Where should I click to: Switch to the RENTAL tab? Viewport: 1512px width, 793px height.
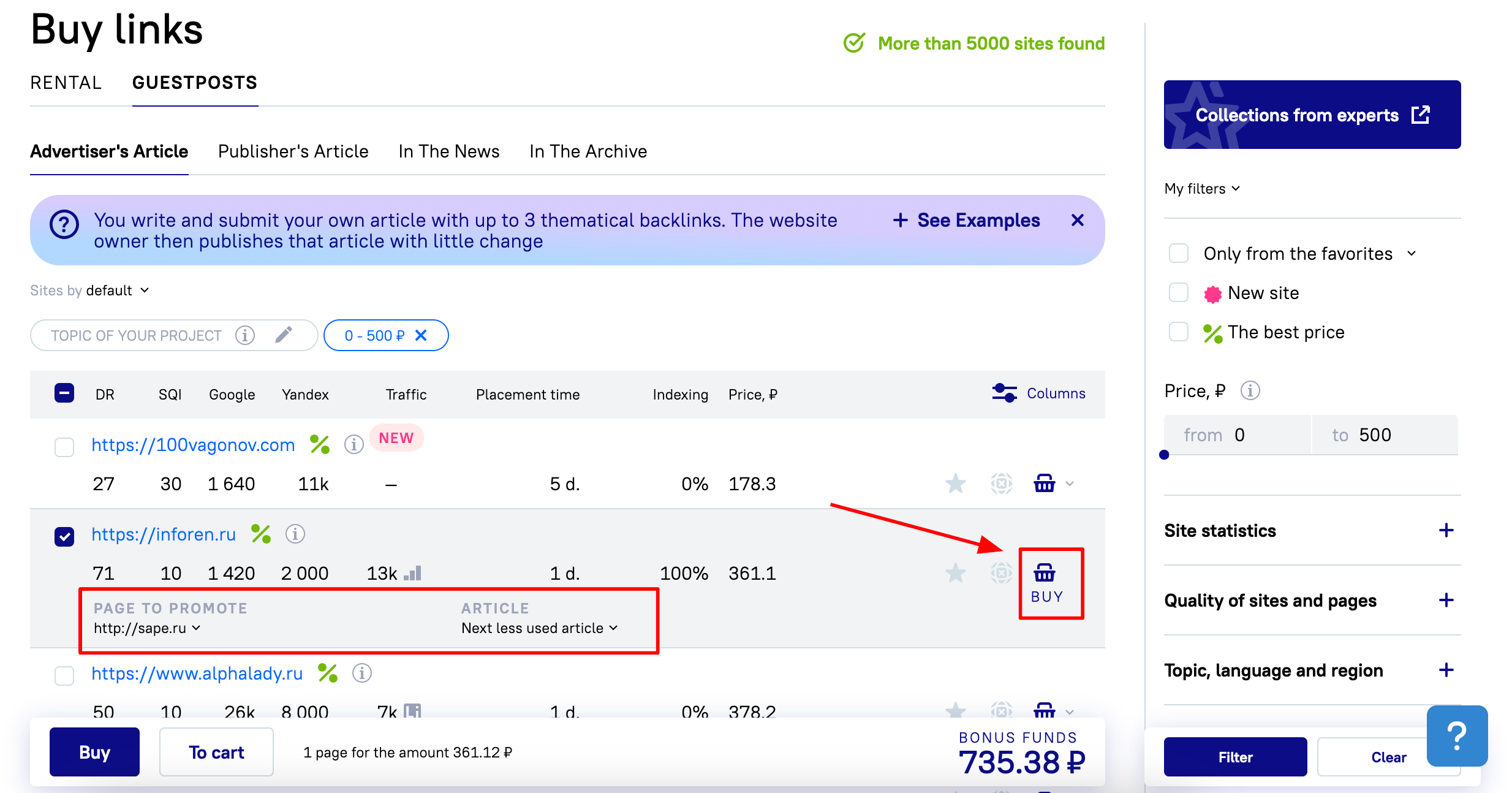(x=66, y=83)
